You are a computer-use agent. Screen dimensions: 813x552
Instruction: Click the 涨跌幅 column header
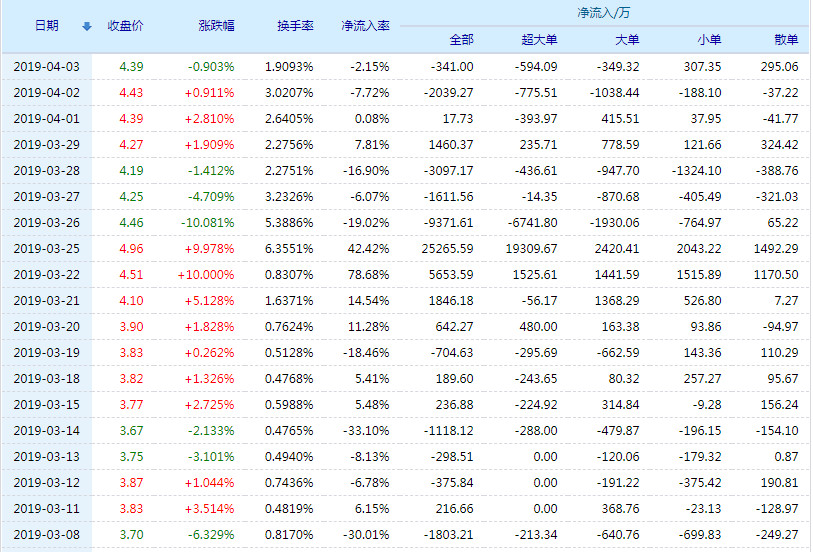coord(217,26)
